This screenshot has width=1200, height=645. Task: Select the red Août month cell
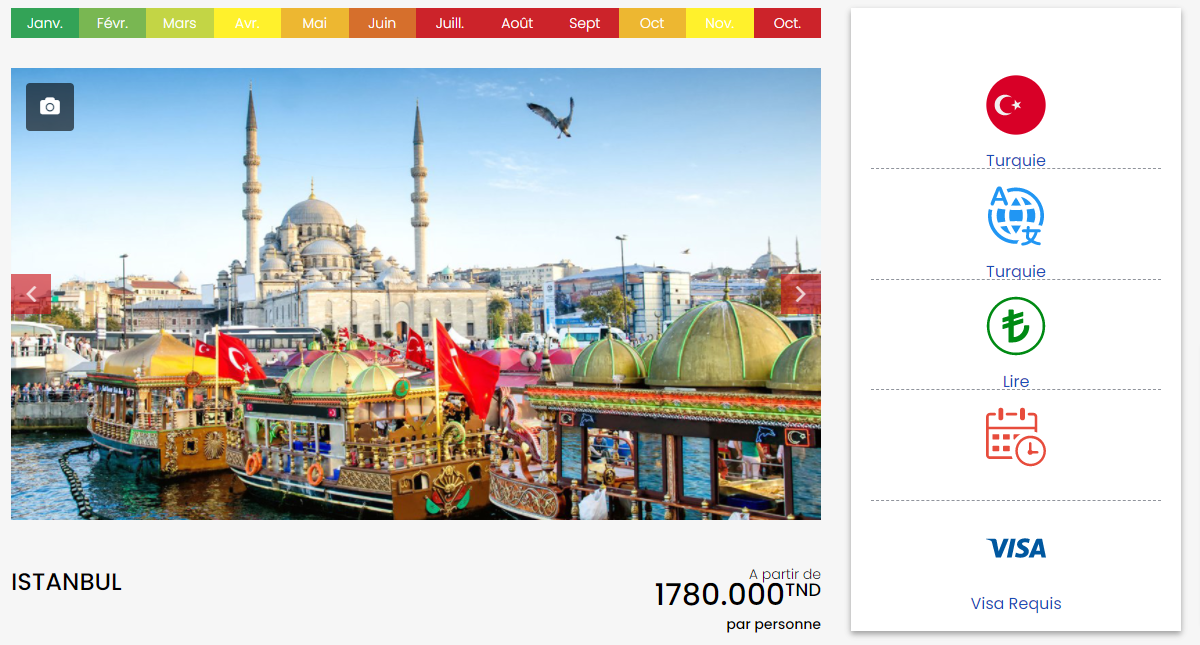pos(517,23)
